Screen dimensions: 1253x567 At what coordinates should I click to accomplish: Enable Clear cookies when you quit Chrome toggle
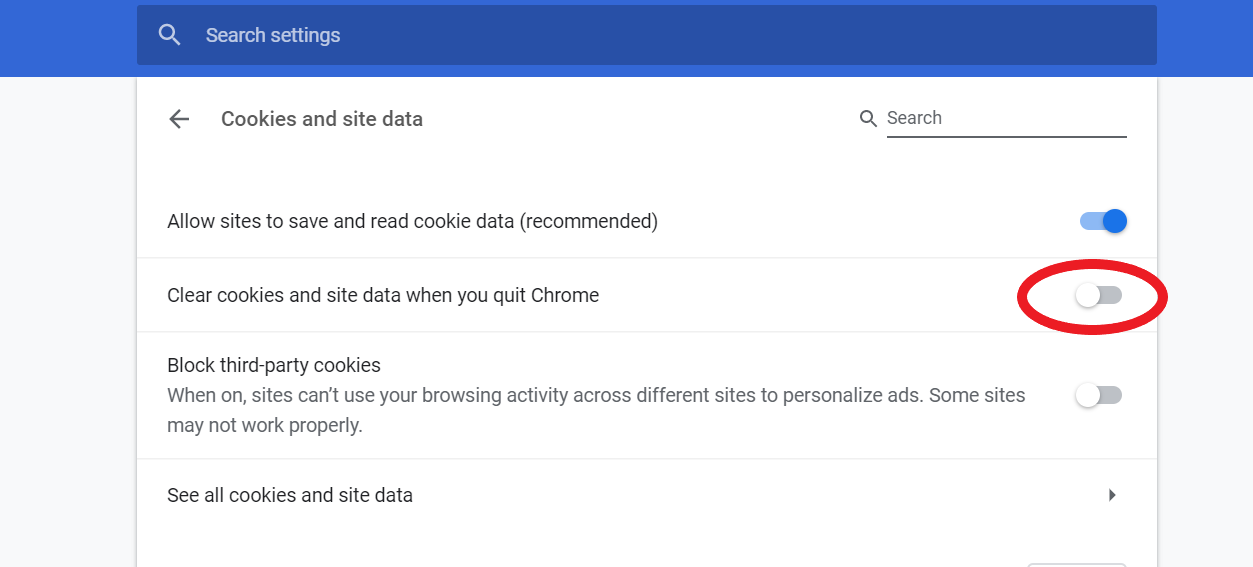pyautogui.click(x=1099, y=295)
